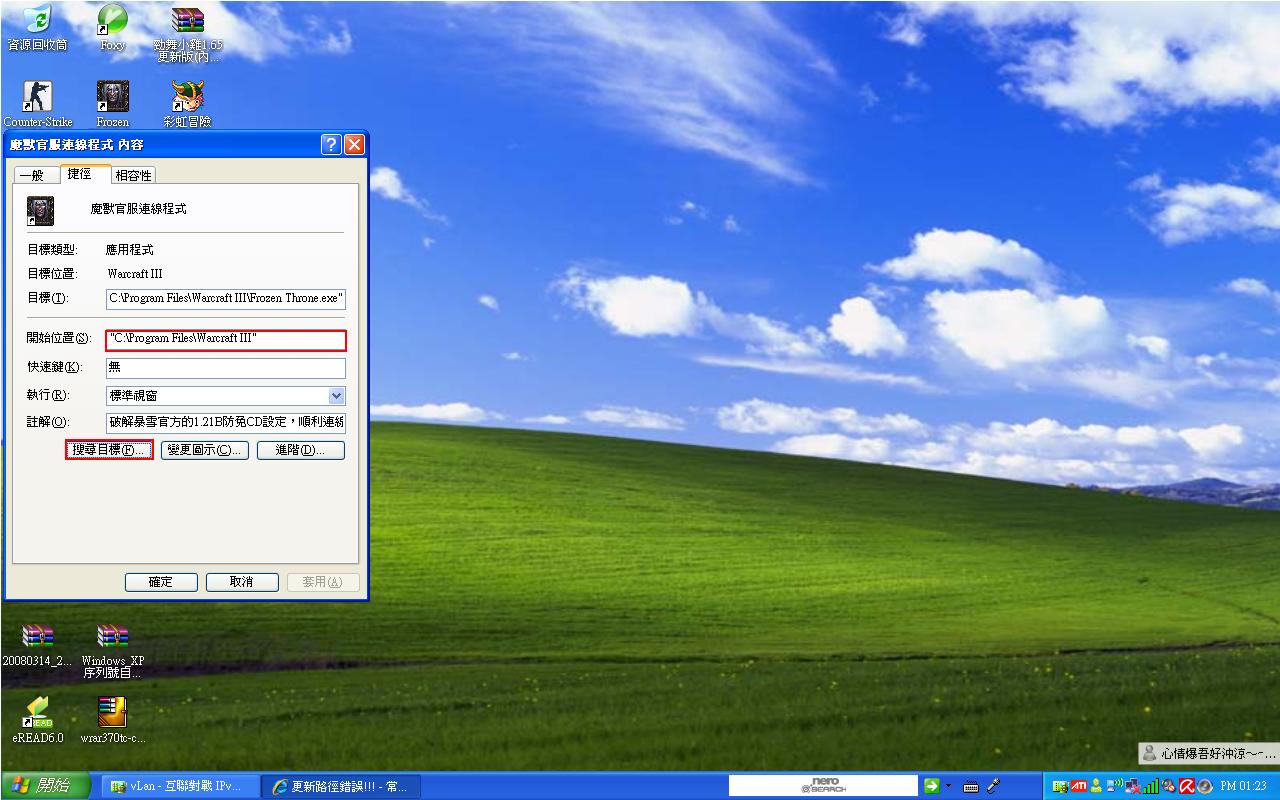Open the 開始 Start menu button
1280x800 pixels.
point(45,786)
